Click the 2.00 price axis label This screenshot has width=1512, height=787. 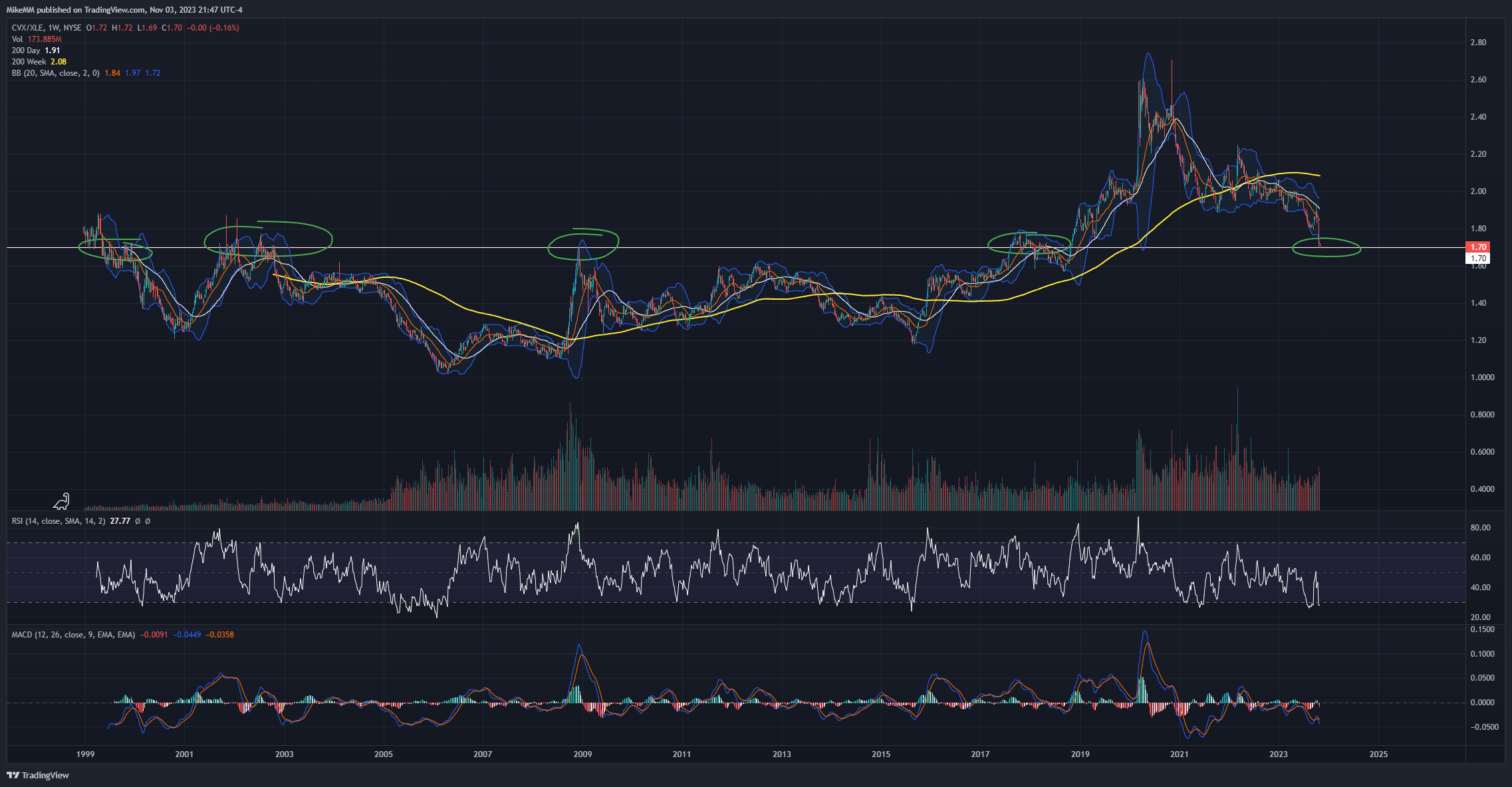[x=1478, y=191]
